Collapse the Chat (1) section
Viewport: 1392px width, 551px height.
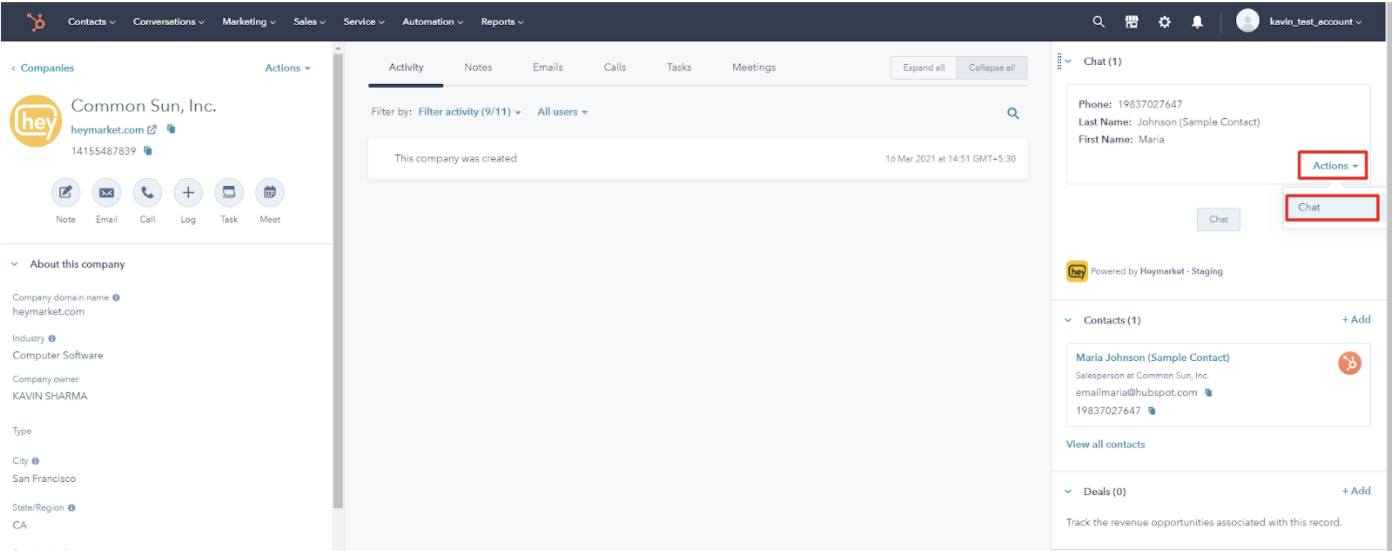[1070, 61]
